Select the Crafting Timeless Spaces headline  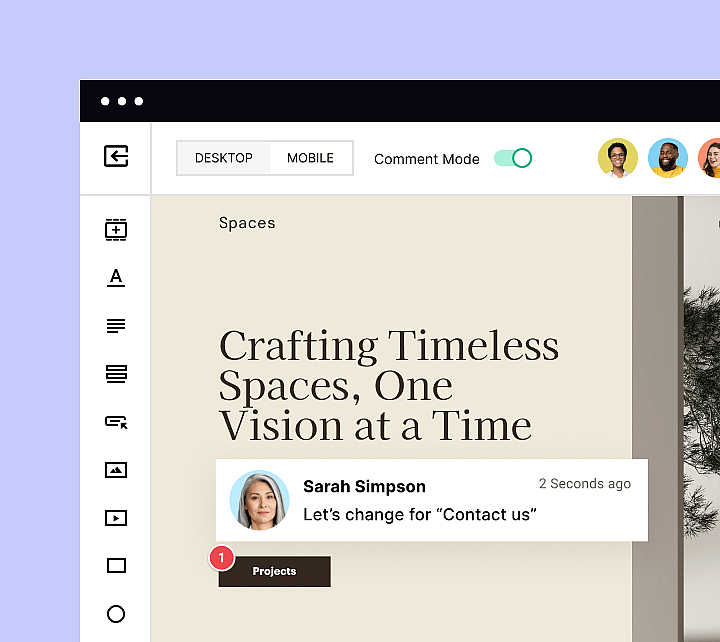pyautogui.click(x=388, y=386)
